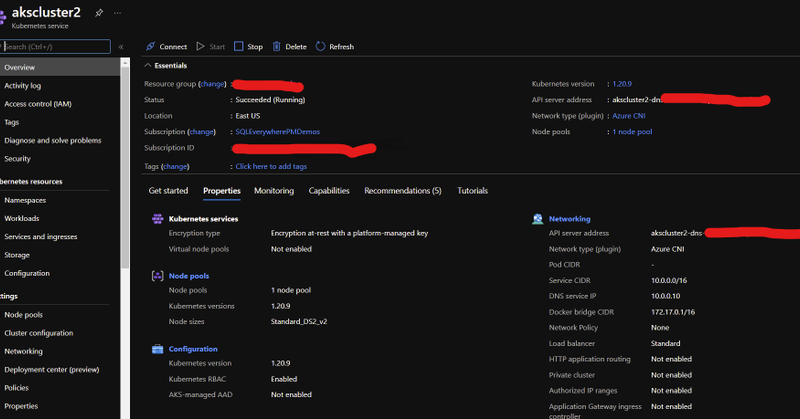Focus the Search (Ctrl+/) field
This screenshot has width=800, height=419.
point(55,46)
